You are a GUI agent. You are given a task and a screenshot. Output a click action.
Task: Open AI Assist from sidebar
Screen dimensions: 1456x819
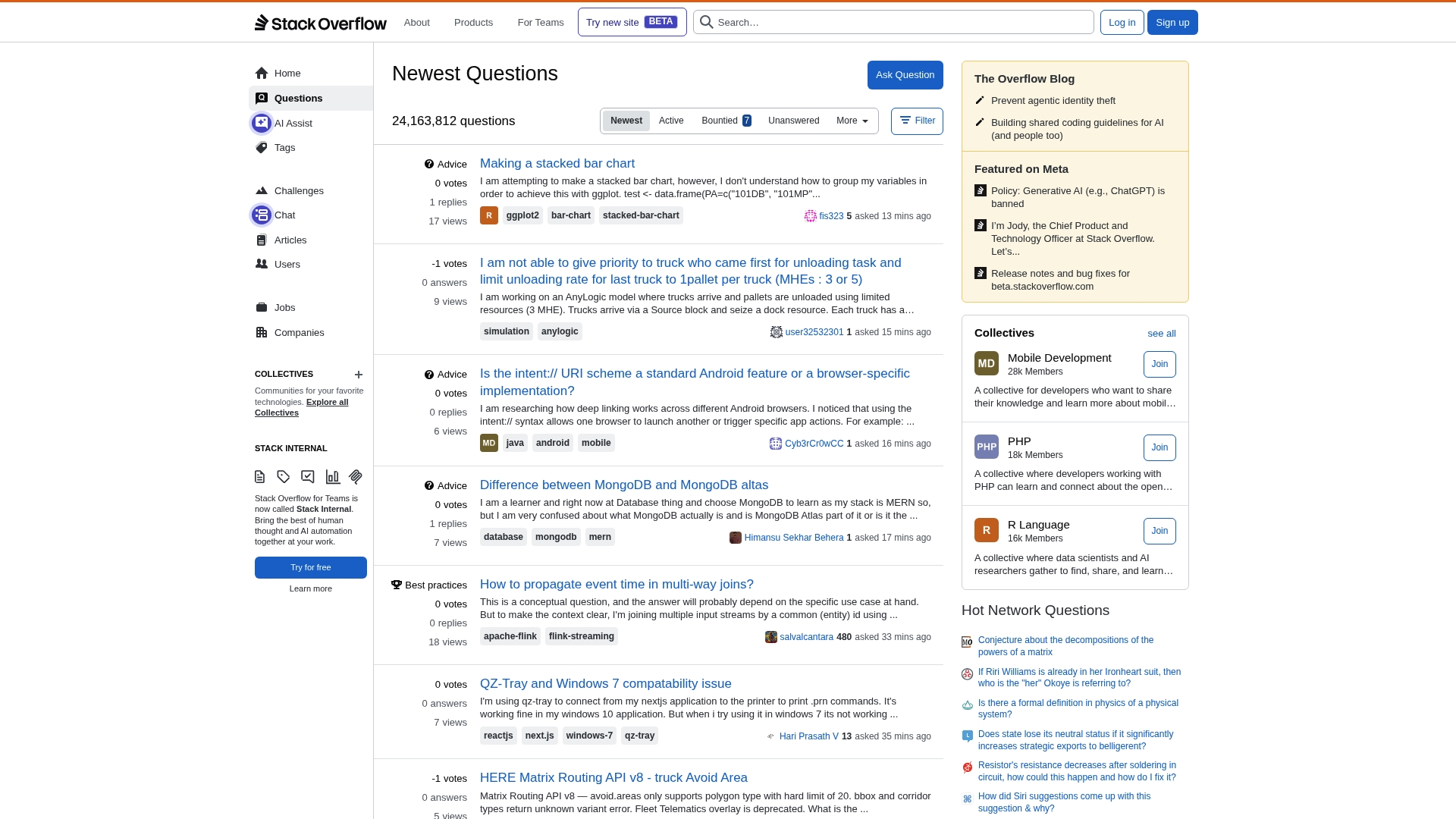click(293, 124)
